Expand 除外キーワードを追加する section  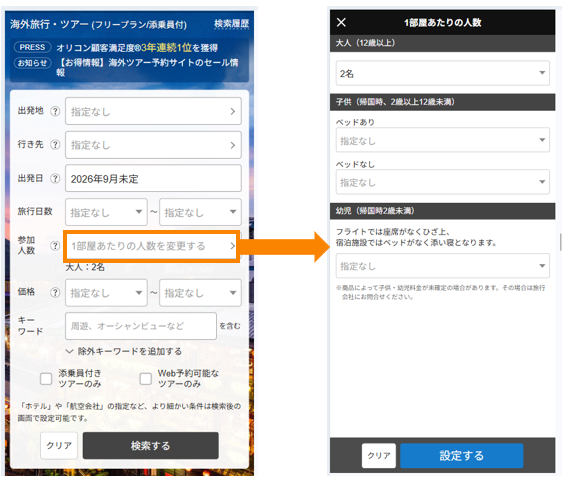coord(124,351)
